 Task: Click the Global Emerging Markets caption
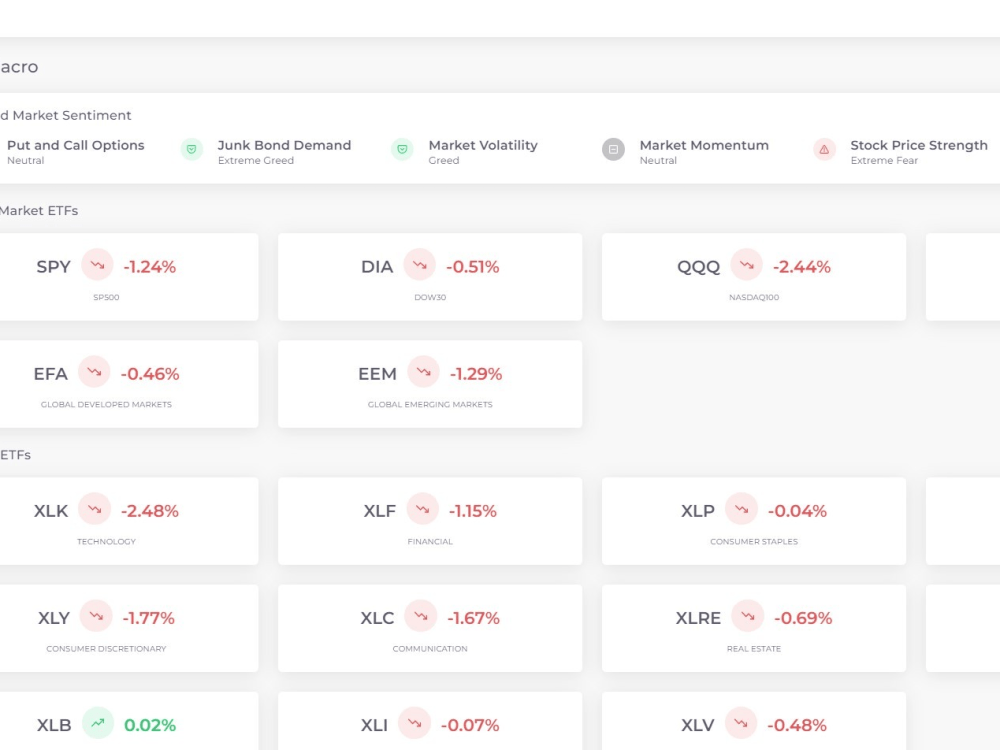430,404
